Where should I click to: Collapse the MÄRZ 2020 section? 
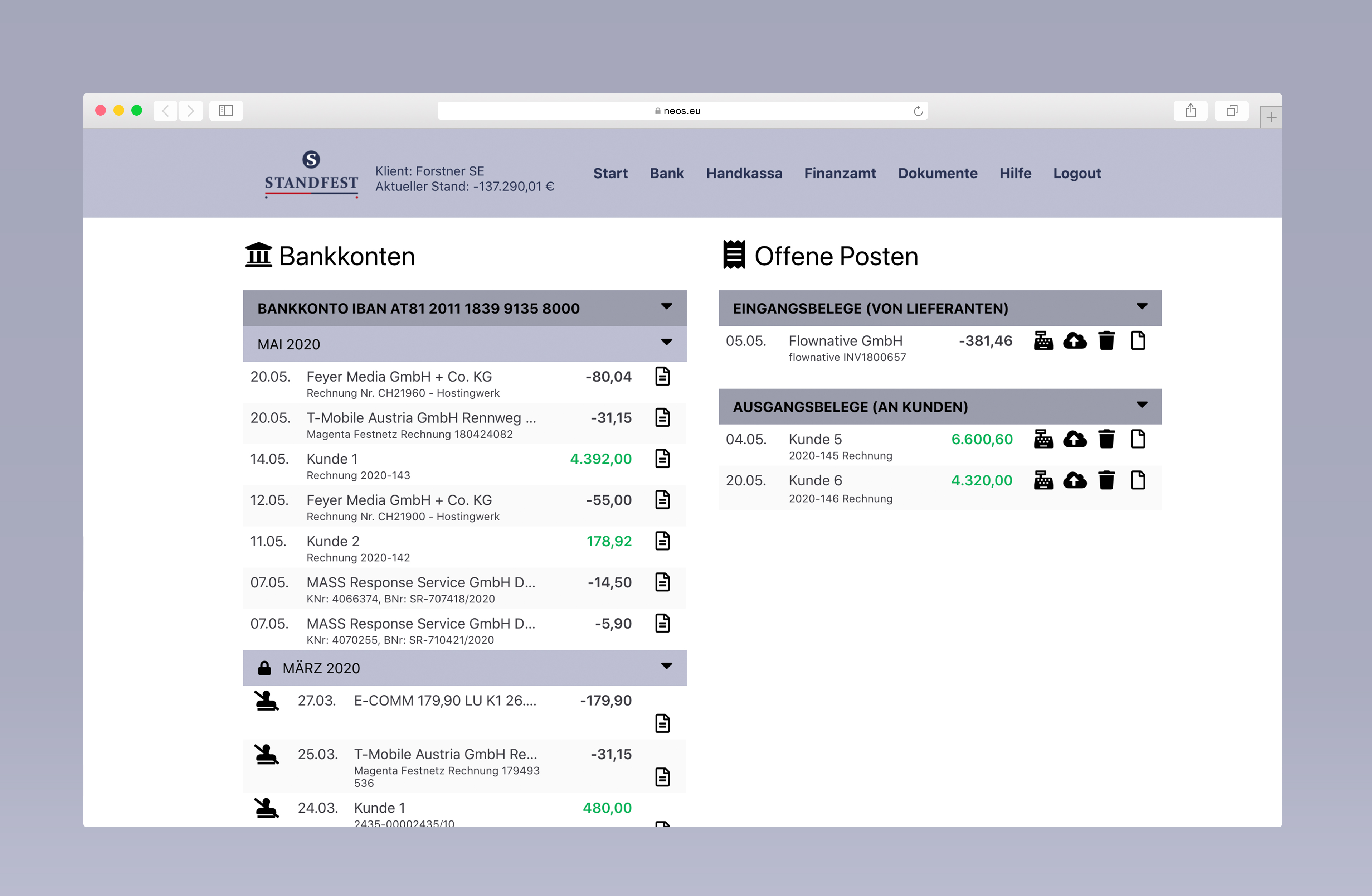pyautogui.click(x=666, y=667)
